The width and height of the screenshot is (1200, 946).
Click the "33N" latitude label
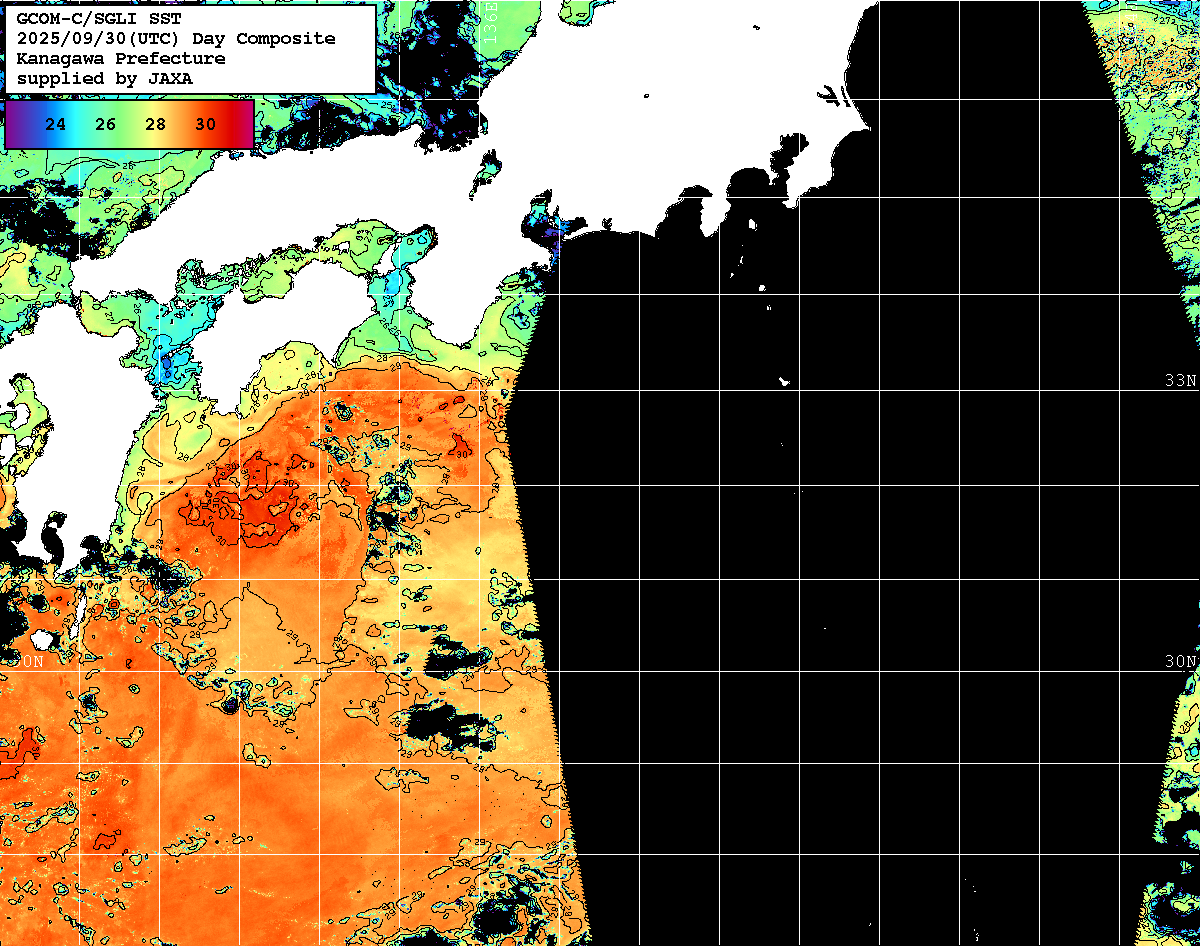1181,381
